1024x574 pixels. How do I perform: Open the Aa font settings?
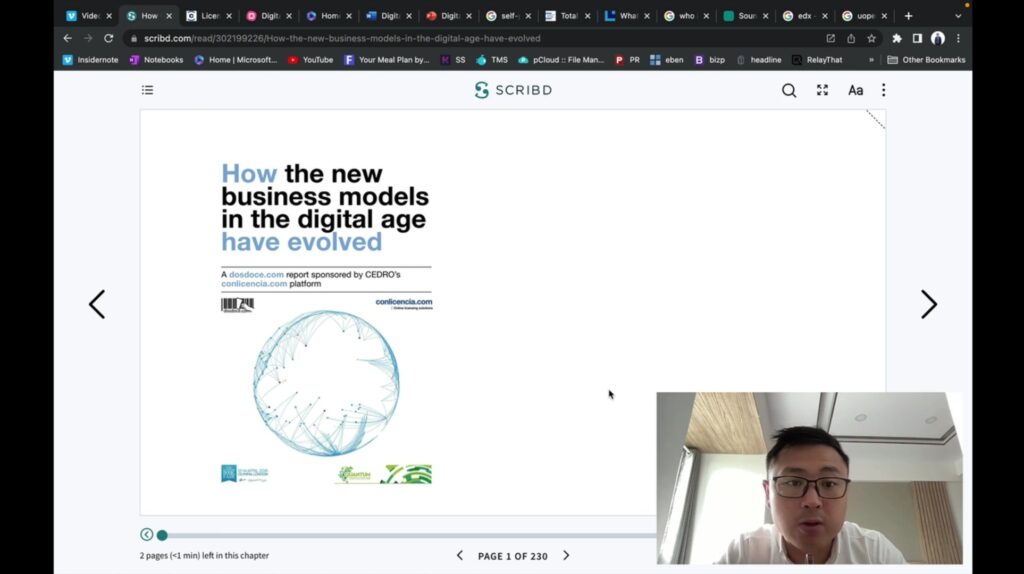coord(856,90)
